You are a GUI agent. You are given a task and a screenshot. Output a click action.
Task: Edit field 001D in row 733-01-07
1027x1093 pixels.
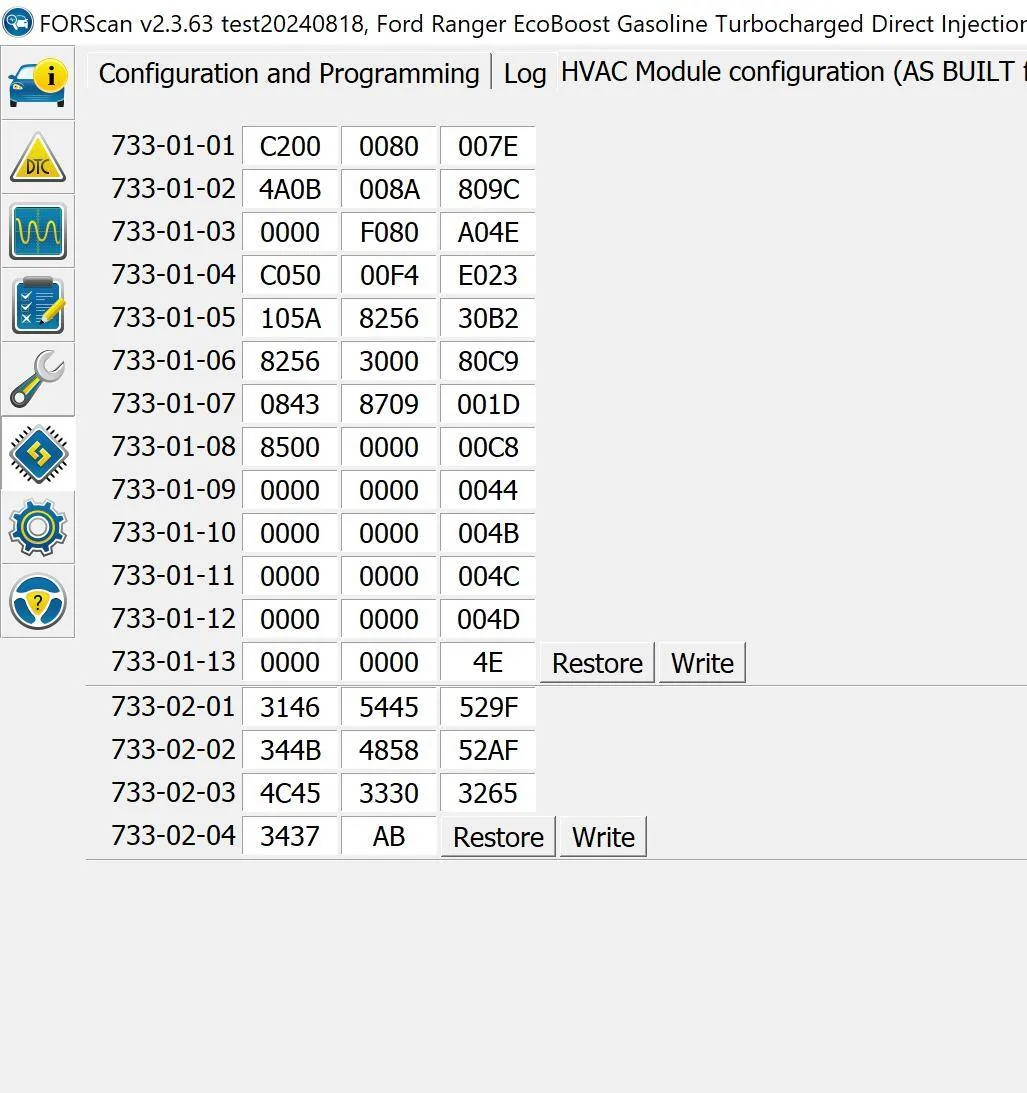[488, 404]
